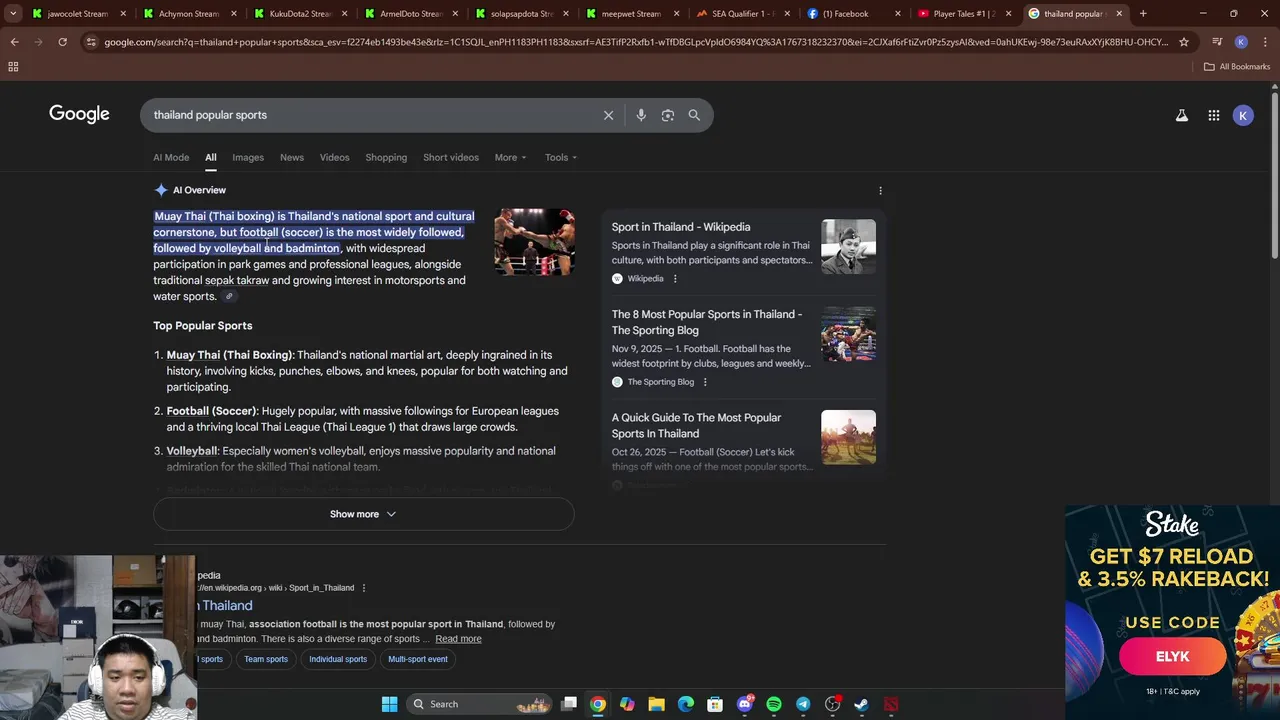Open Sport in Thailand - Wikipedia source
This screenshot has height=720, width=1280.
point(681,227)
